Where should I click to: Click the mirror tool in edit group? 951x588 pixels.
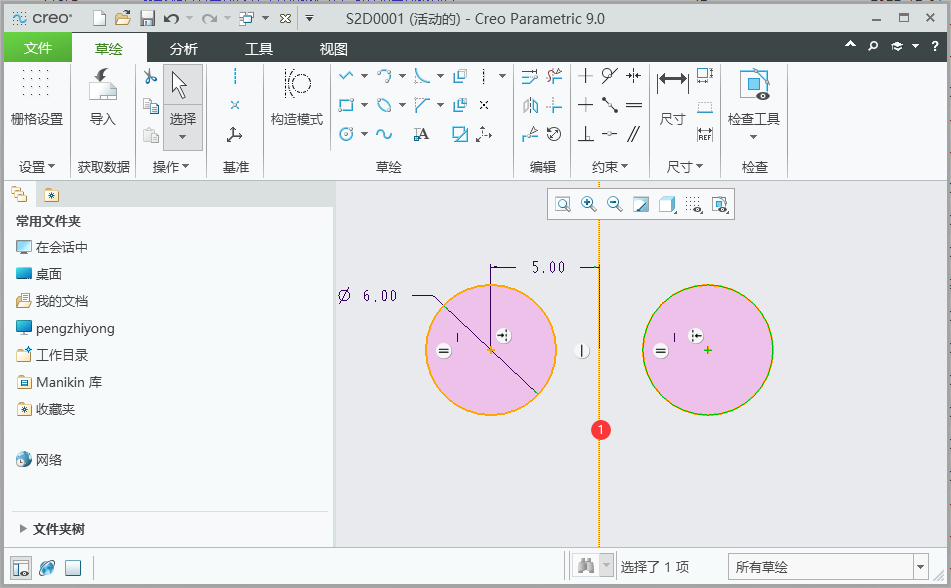coord(531,106)
